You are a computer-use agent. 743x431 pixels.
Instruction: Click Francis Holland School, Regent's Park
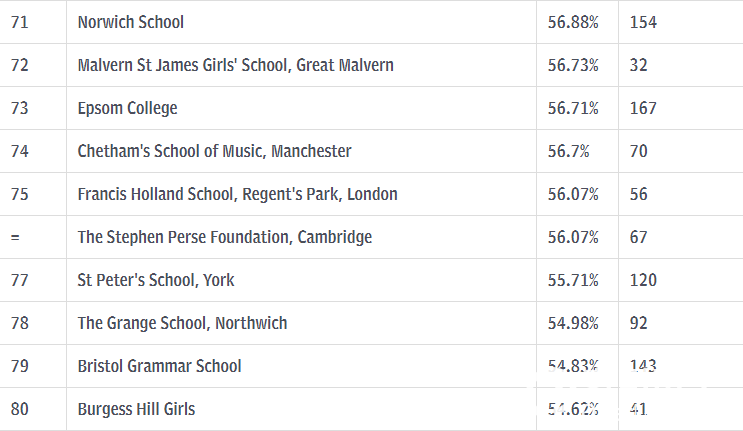point(237,194)
